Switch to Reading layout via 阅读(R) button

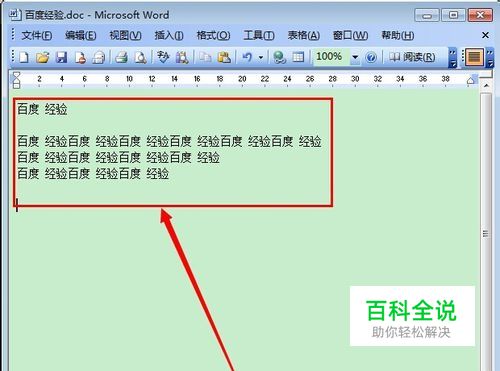click(x=412, y=57)
